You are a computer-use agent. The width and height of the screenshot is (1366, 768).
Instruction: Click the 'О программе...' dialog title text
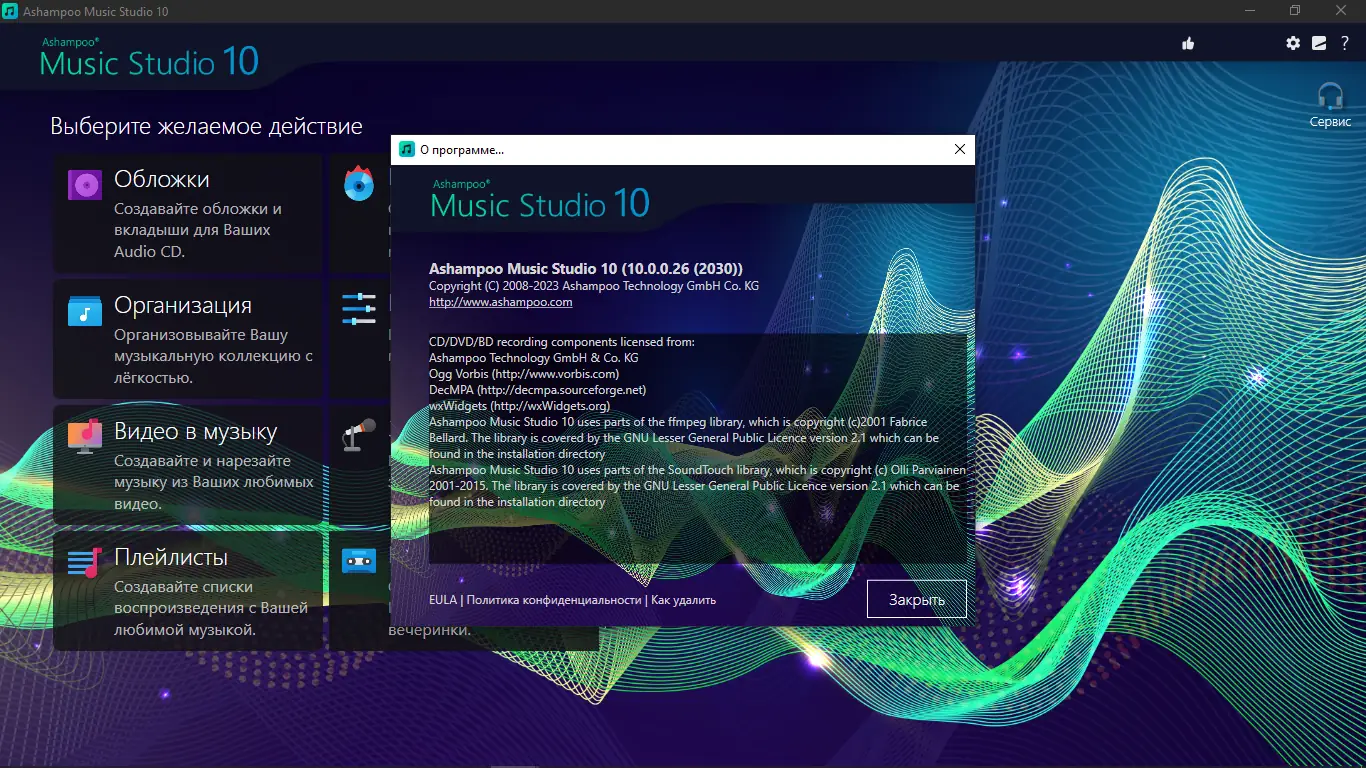tap(462, 150)
